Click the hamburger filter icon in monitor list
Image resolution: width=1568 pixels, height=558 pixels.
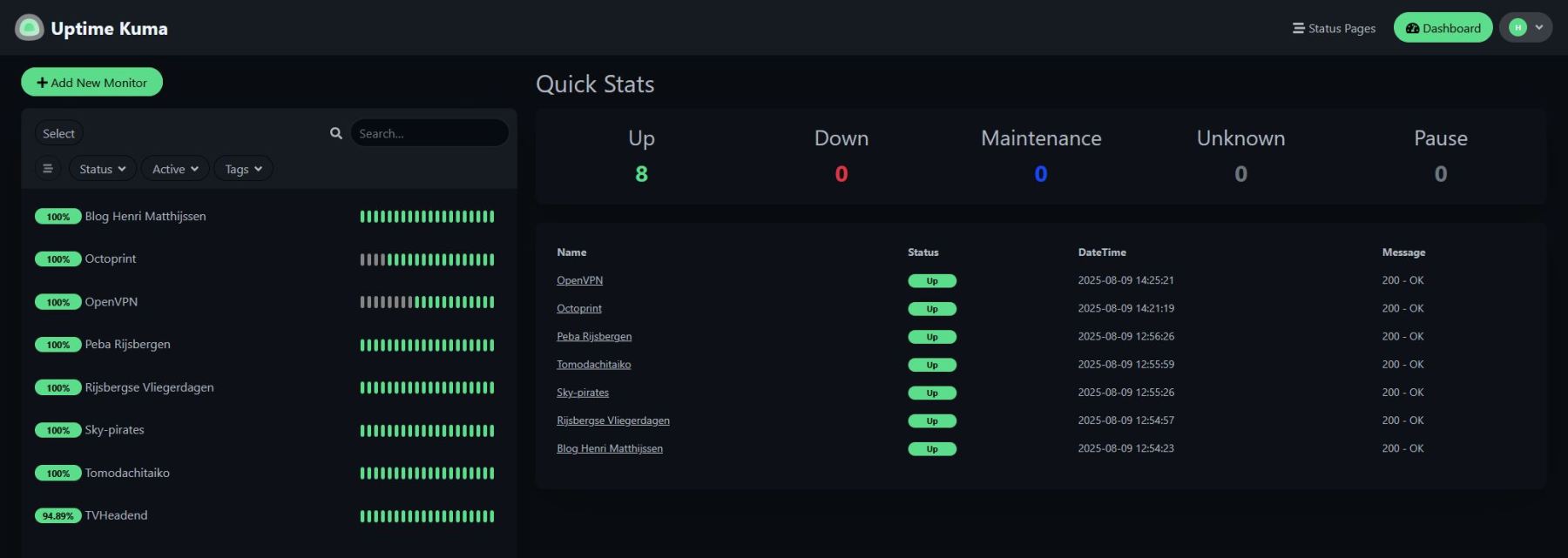[48, 169]
